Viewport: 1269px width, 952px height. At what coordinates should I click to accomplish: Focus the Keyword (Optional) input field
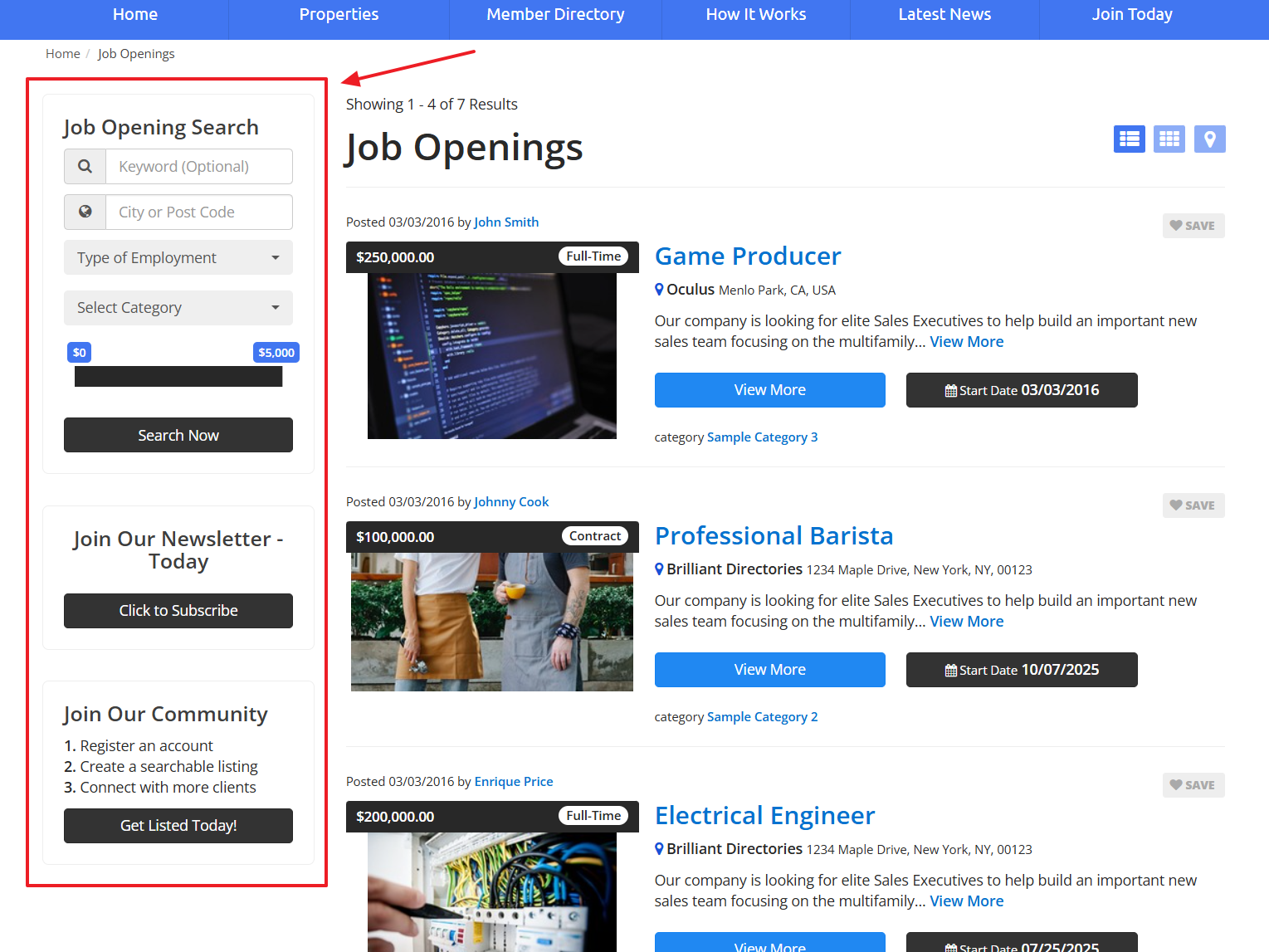click(199, 166)
